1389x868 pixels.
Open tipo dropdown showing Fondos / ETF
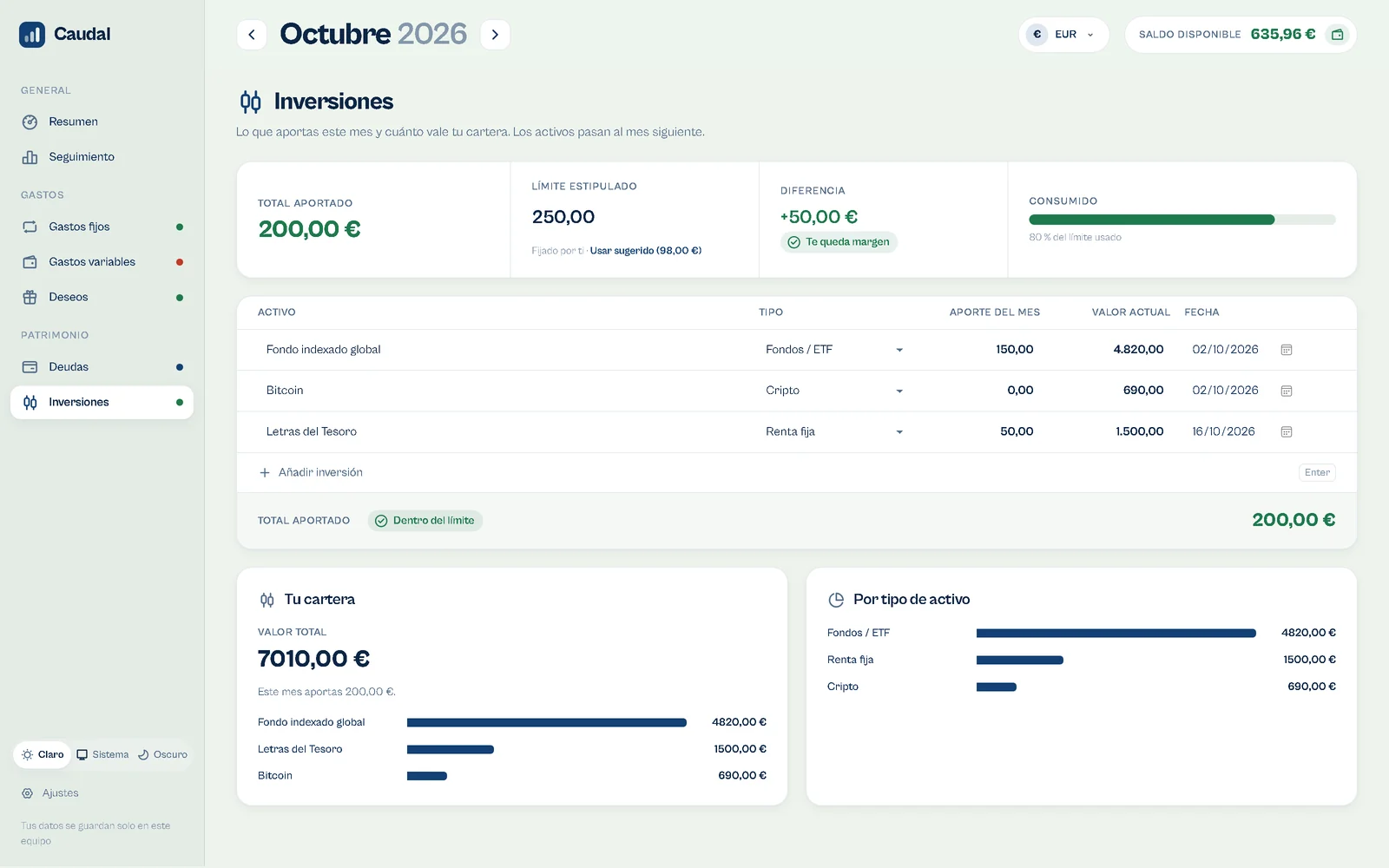coord(834,350)
